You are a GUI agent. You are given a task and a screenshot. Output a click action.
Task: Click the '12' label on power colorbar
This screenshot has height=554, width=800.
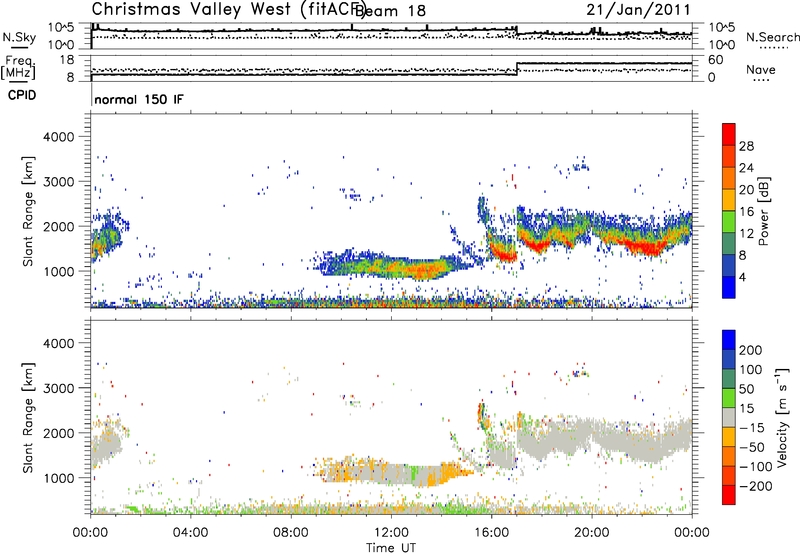(746, 234)
